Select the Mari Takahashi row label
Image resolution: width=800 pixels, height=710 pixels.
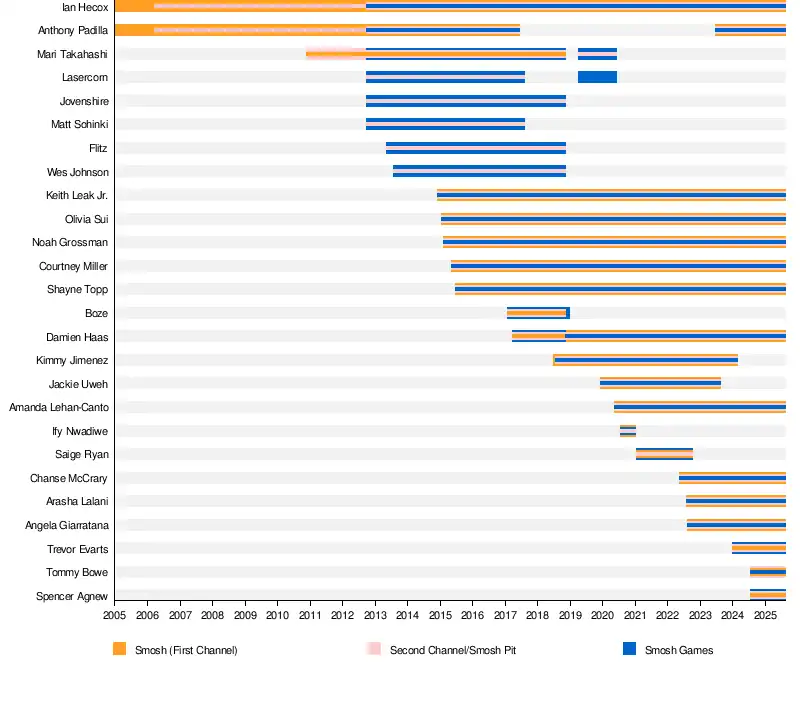coord(72,54)
